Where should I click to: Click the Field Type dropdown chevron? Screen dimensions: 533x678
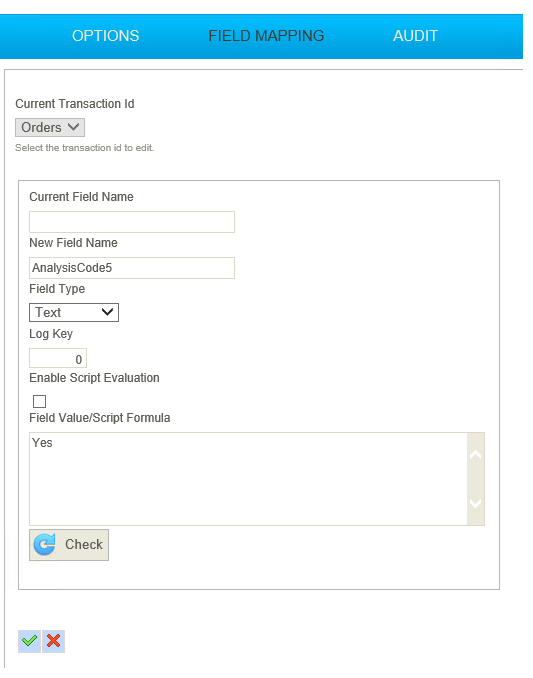click(x=107, y=312)
